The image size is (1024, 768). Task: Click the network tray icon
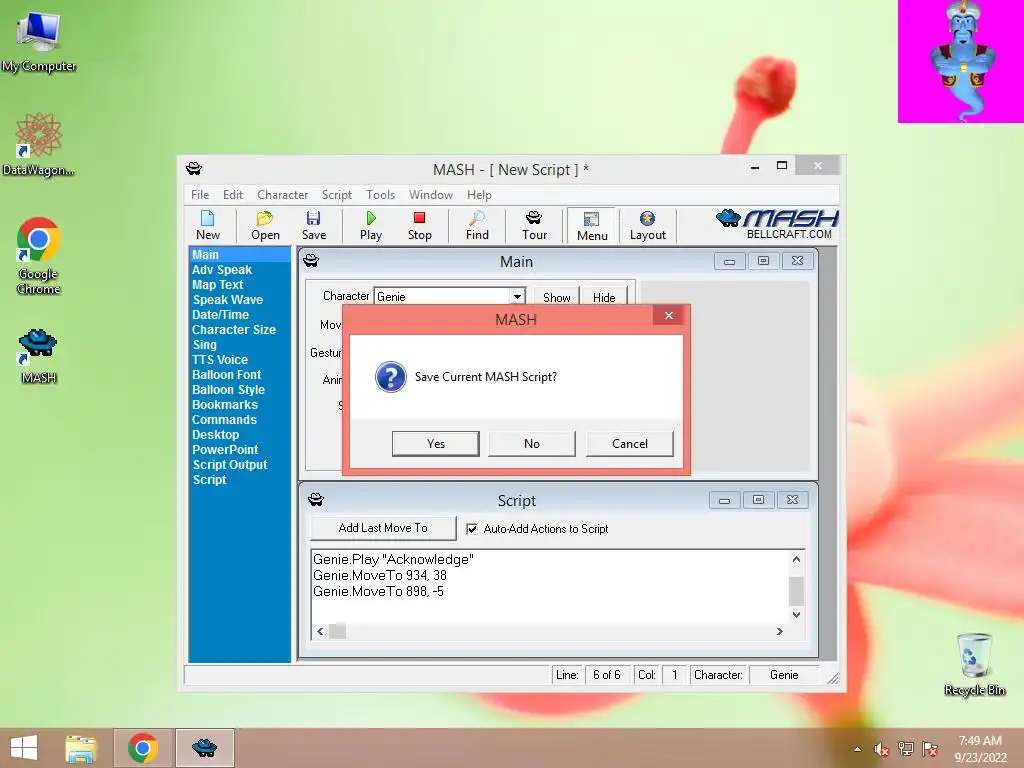coord(906,749)
